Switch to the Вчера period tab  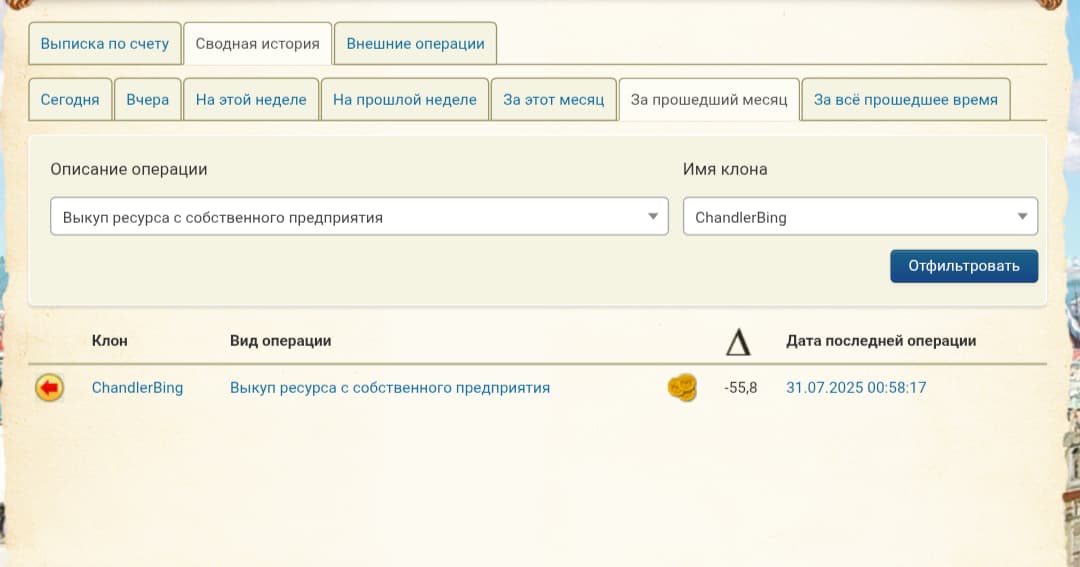click(x=148, y=100)
